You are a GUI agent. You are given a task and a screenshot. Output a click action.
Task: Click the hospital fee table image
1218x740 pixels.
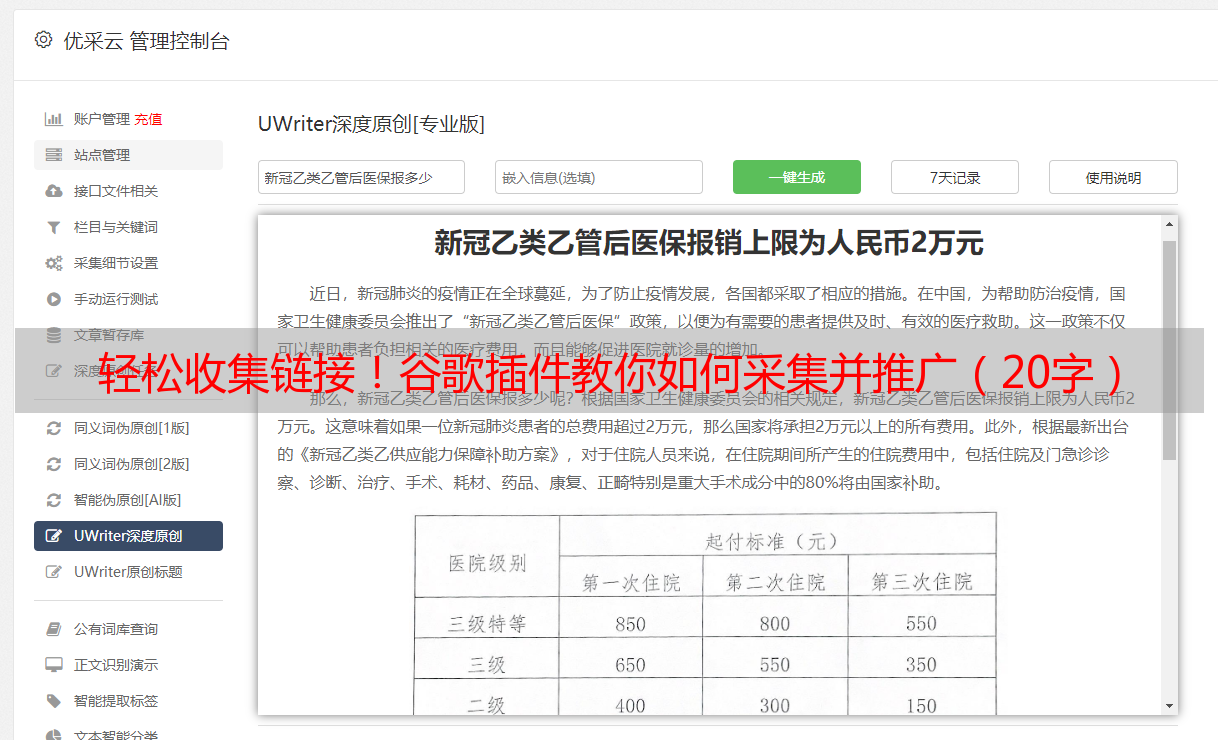point(706,613)
